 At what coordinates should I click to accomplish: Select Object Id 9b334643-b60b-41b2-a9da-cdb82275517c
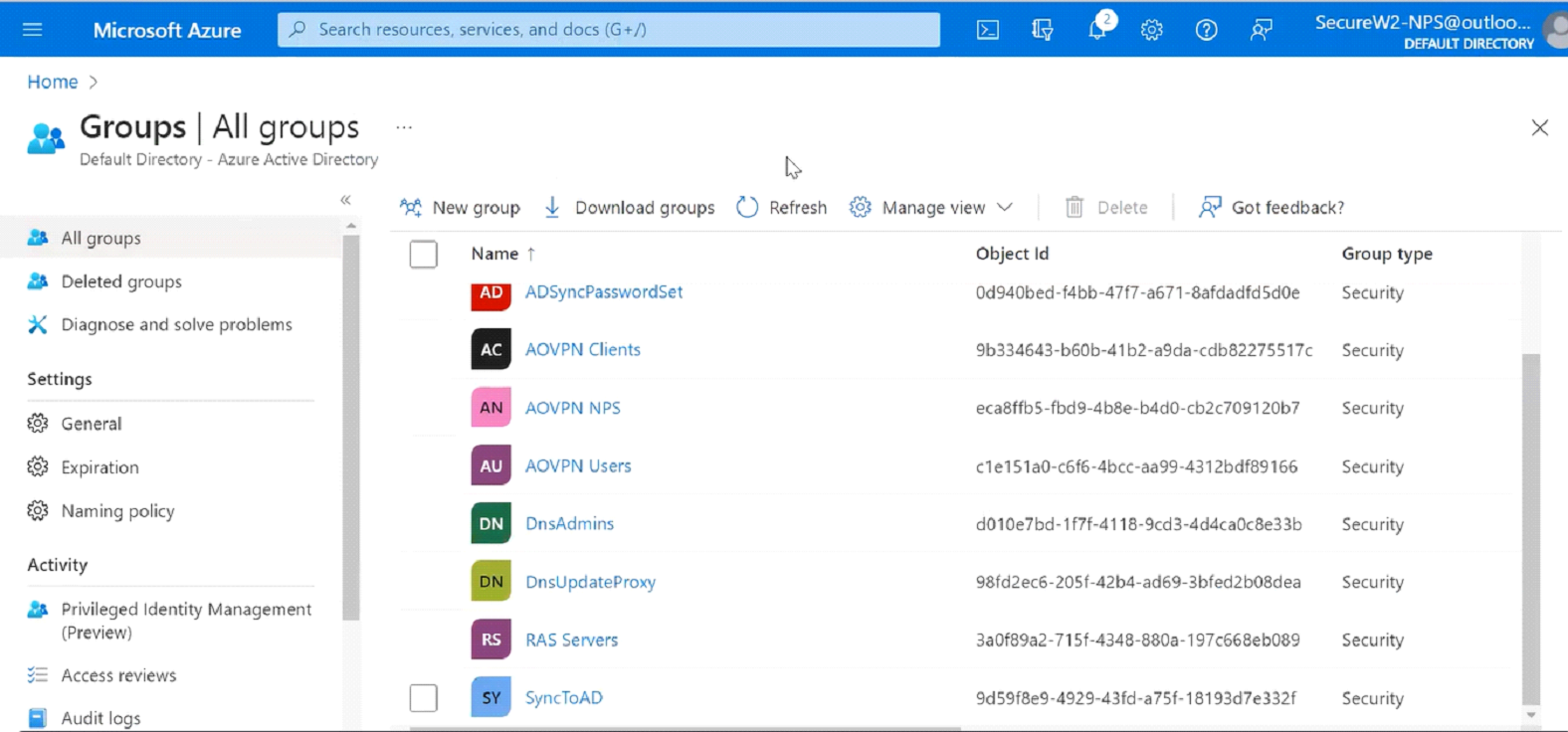1144,350
